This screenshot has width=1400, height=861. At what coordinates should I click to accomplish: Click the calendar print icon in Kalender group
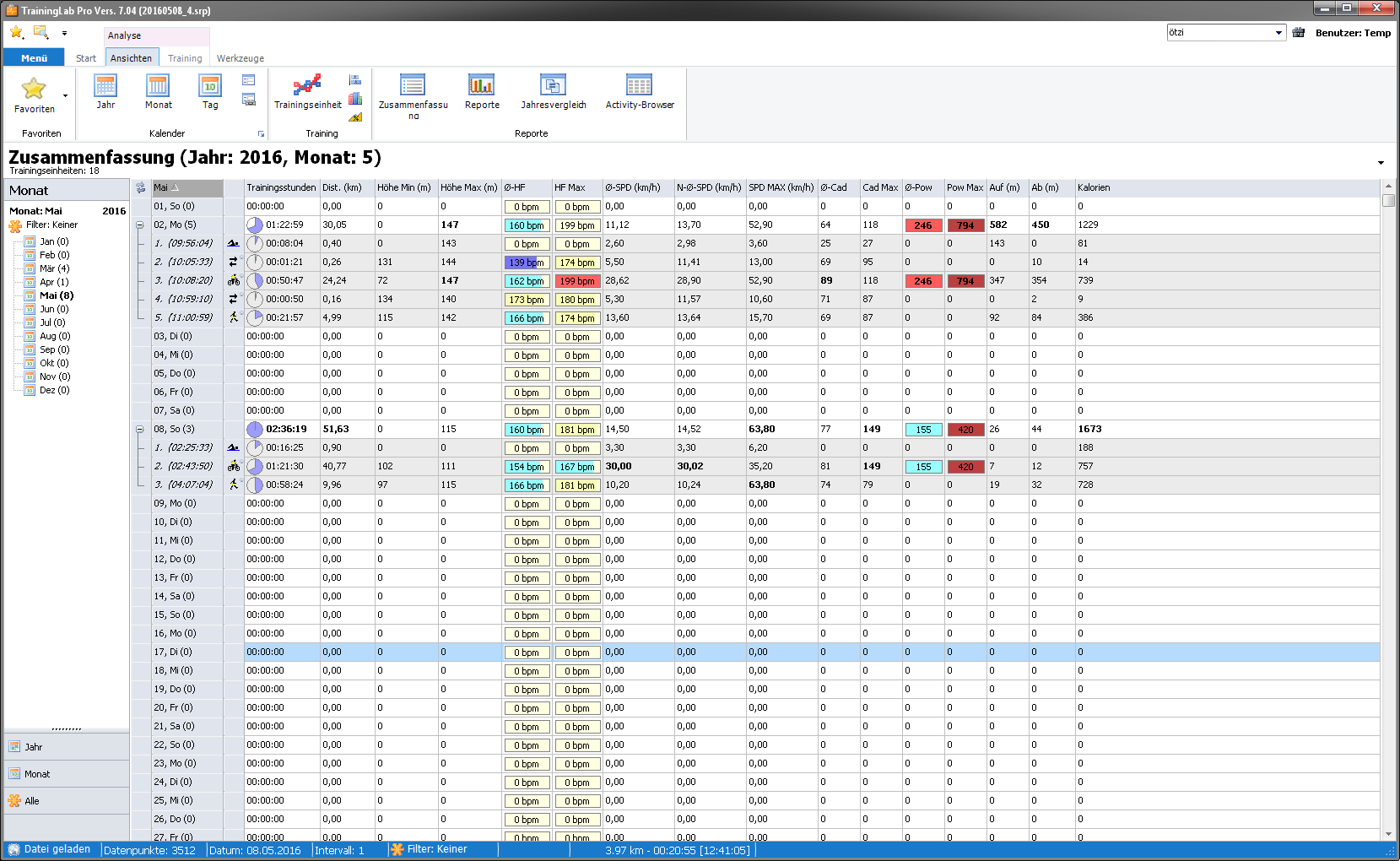tap(249, 100)
